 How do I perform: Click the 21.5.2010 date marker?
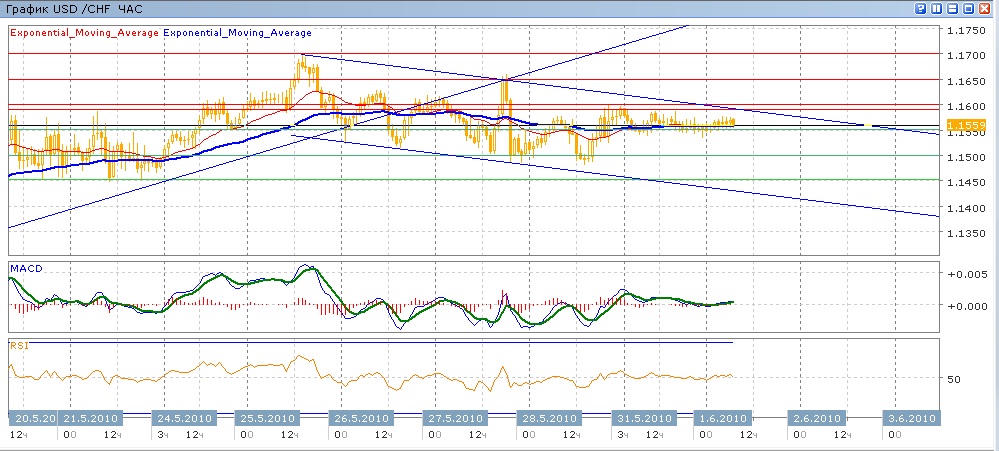click(85, 418)
